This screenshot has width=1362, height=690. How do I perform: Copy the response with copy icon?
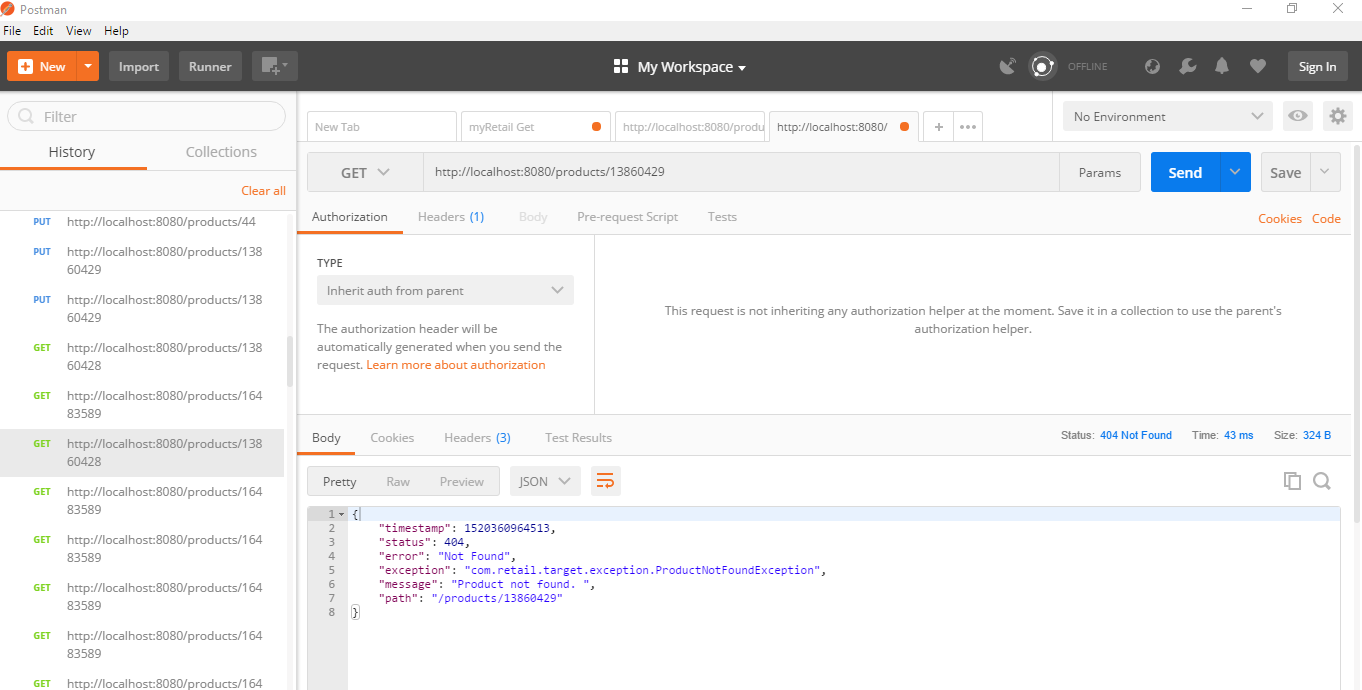coord(1292,481)
